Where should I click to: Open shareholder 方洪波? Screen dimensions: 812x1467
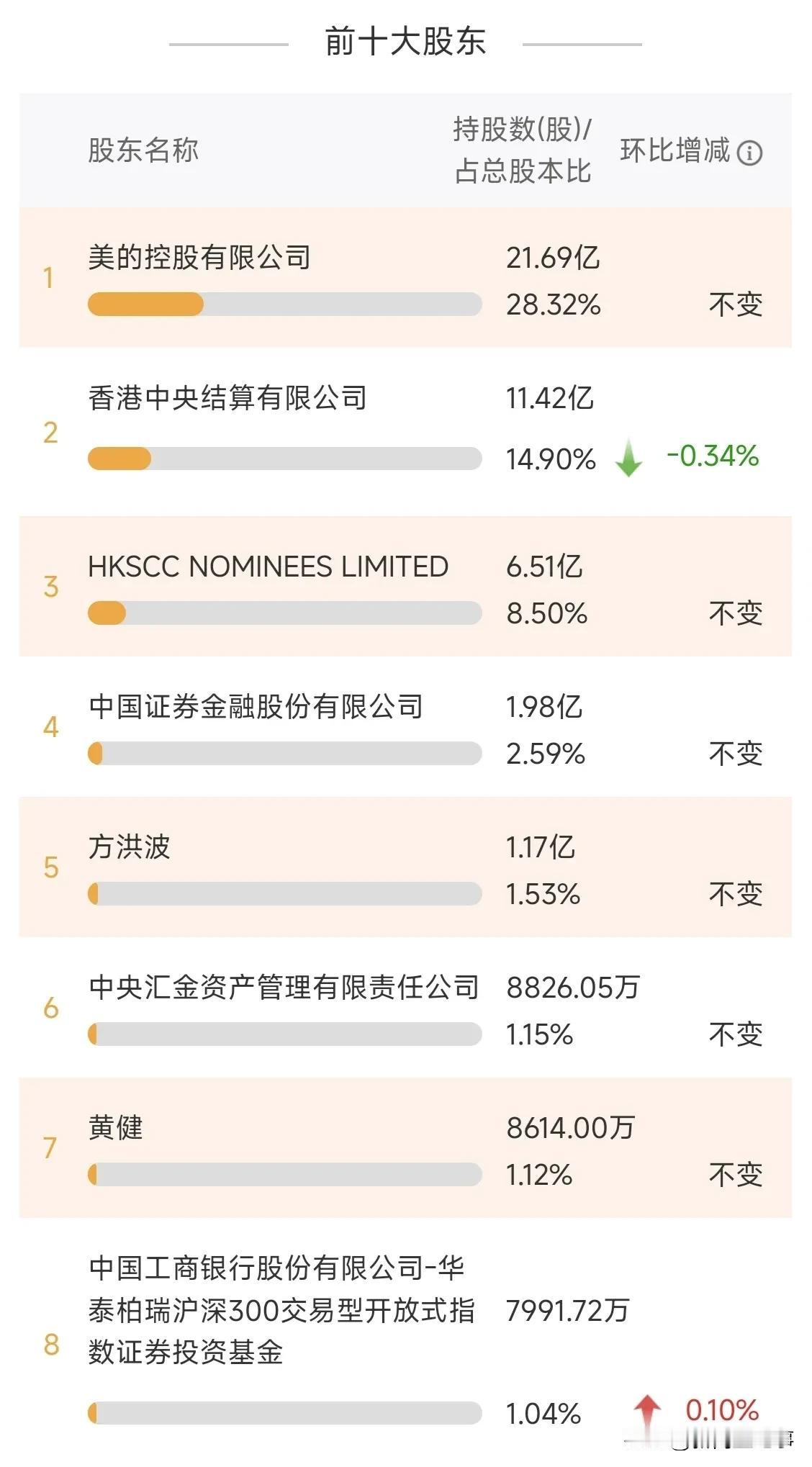[405, 867]
